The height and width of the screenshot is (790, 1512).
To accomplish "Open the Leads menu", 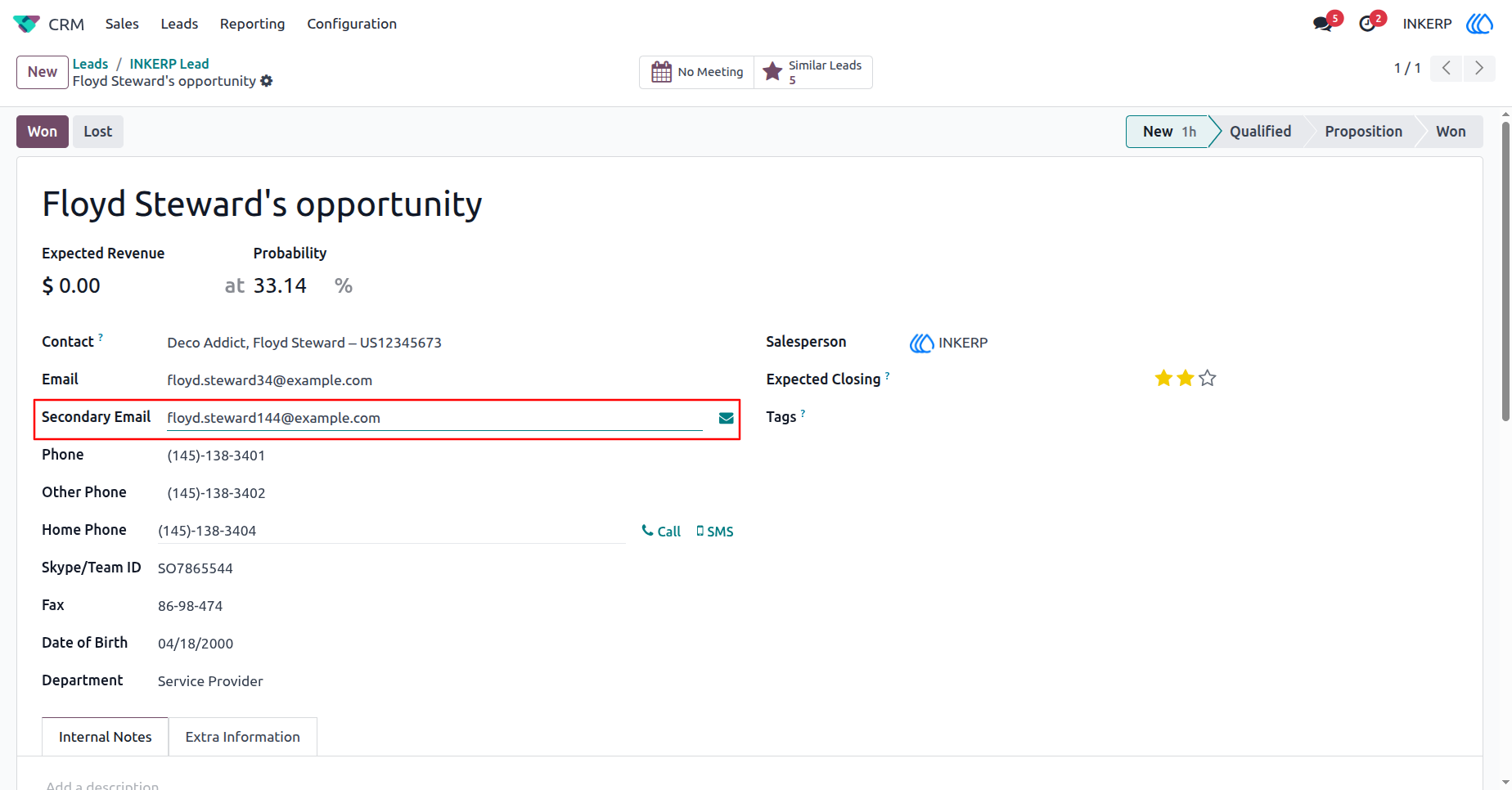I will pyautogui.click(x=179, y=24).
